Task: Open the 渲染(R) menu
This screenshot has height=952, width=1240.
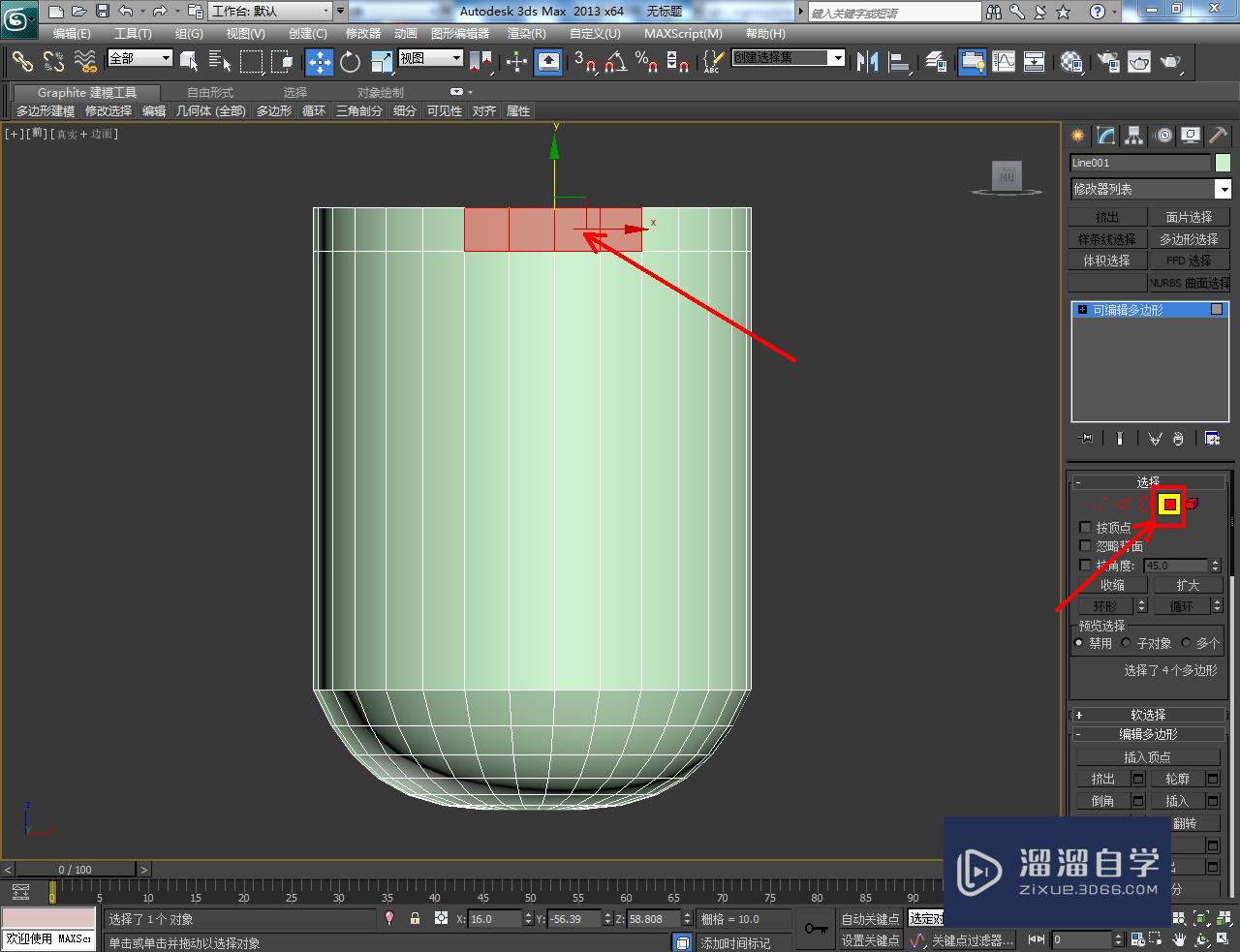Action: click(527, 33)
